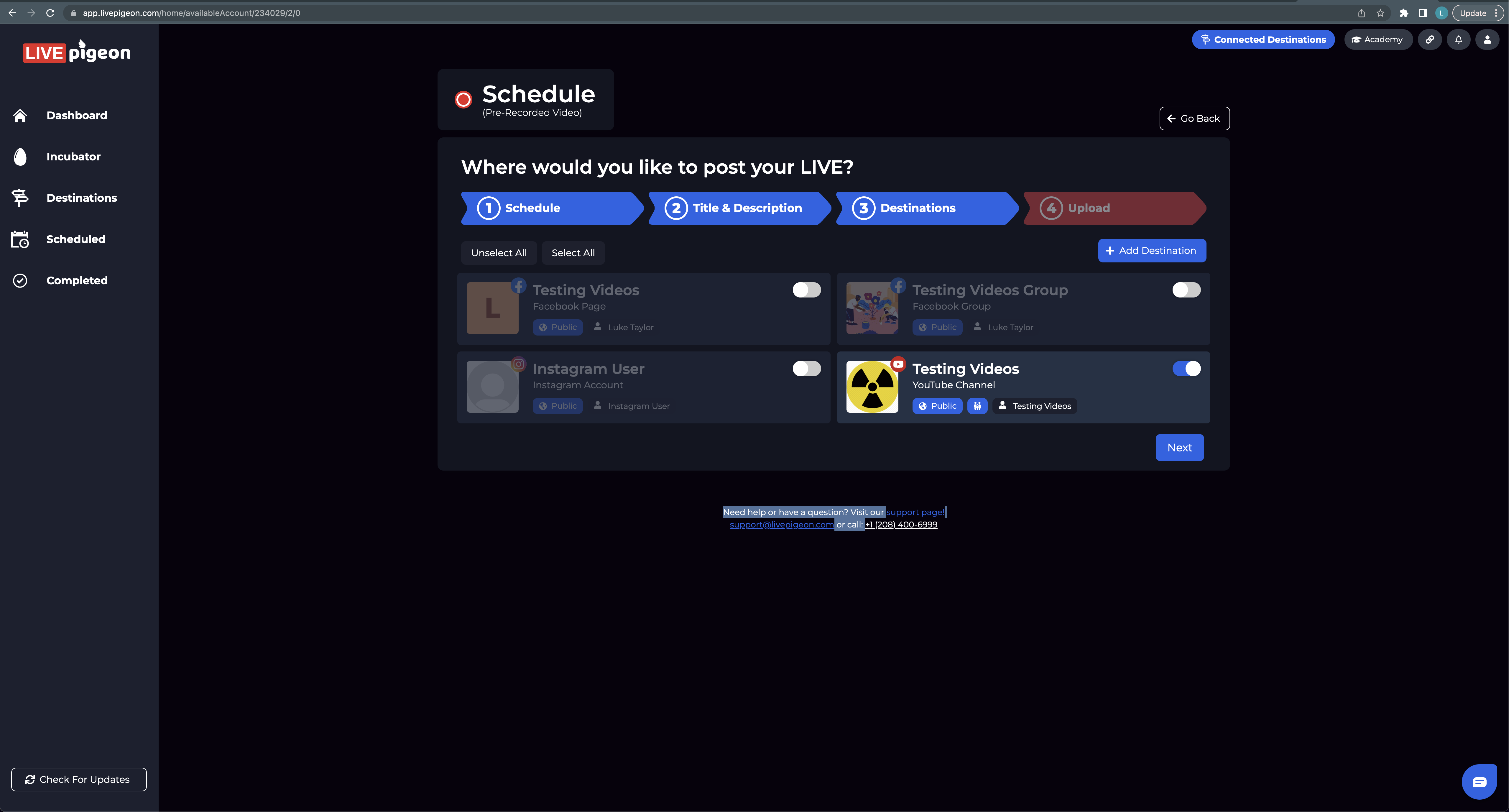Viewport: 1509px width, 812px height.
Task: Click the notifications bell icon
Action: 1459,40
